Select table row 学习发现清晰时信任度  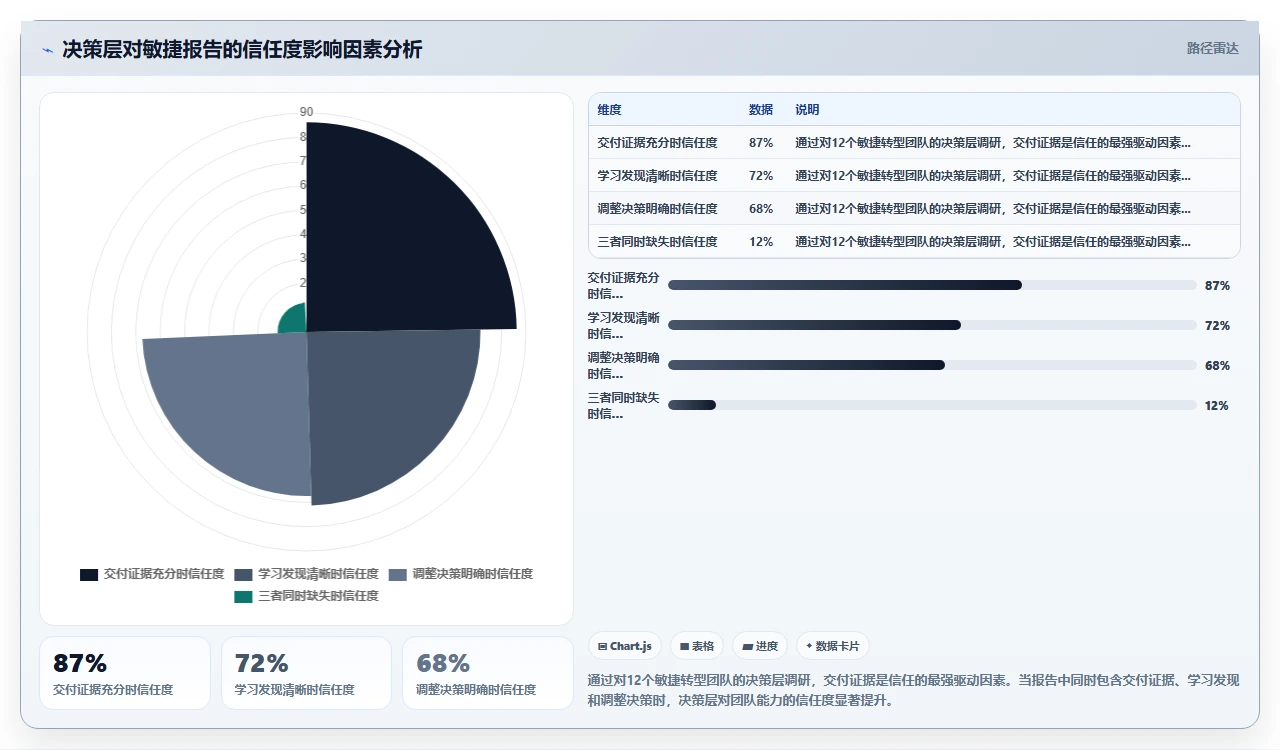(x=914, y=175)
